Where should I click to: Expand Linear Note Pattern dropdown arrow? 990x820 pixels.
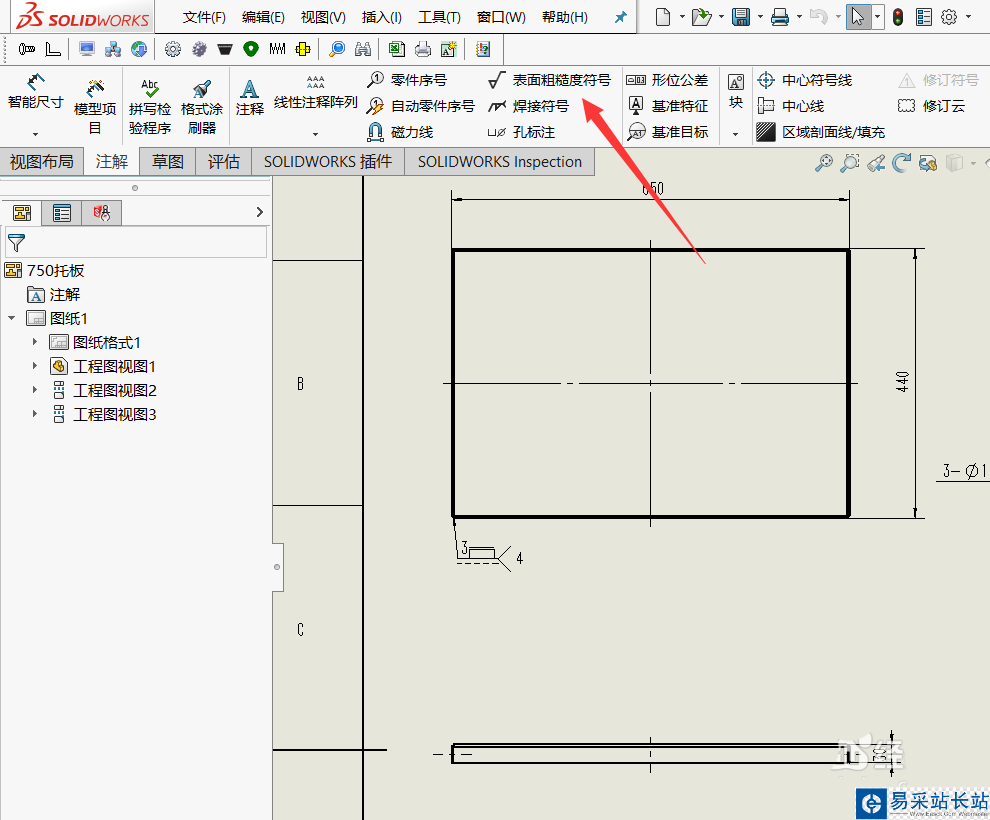(315, 134)
